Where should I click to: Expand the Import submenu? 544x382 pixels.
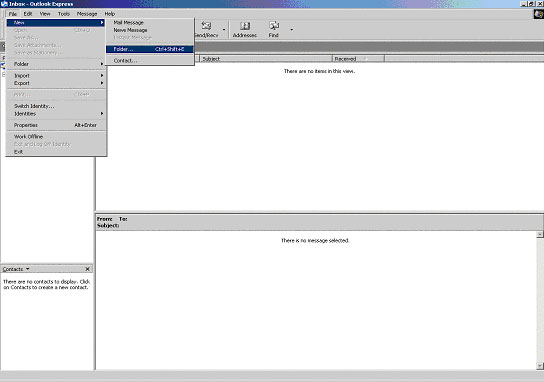point(56,75)
